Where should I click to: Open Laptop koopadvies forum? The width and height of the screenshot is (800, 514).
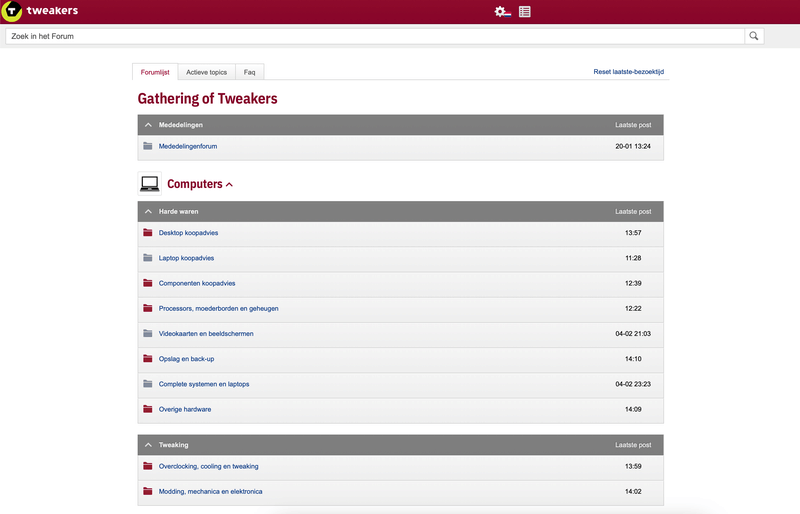pos(186,258)
